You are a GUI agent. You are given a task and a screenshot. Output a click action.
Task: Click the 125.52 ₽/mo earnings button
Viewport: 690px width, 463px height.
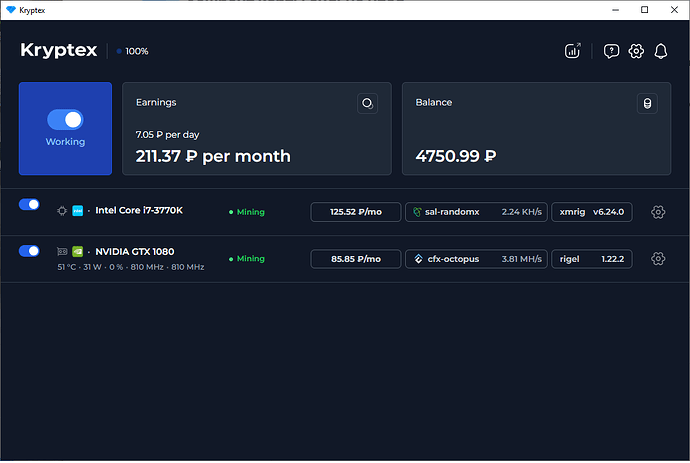pos(356,212)
